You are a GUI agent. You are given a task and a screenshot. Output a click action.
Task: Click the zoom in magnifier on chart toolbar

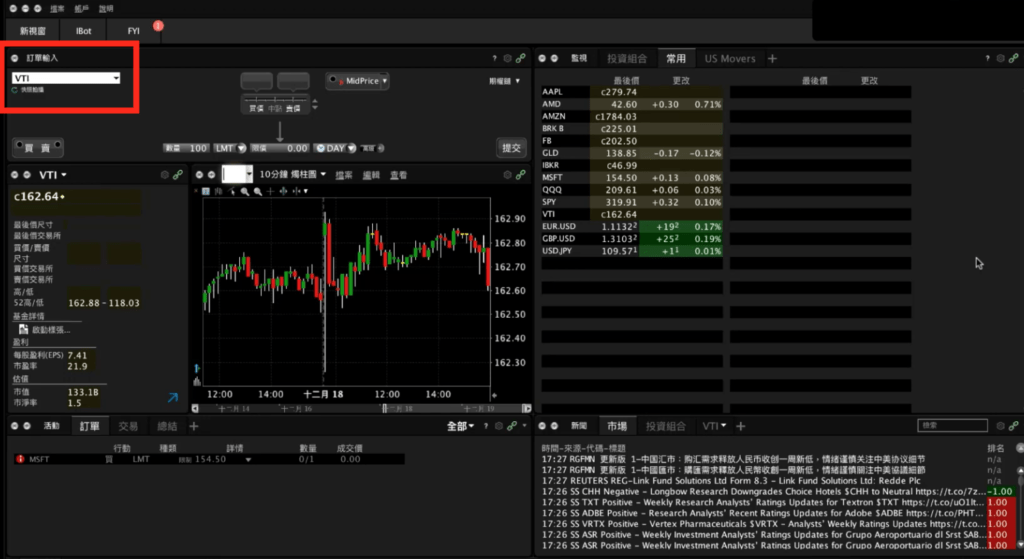[x=245, y=191]
